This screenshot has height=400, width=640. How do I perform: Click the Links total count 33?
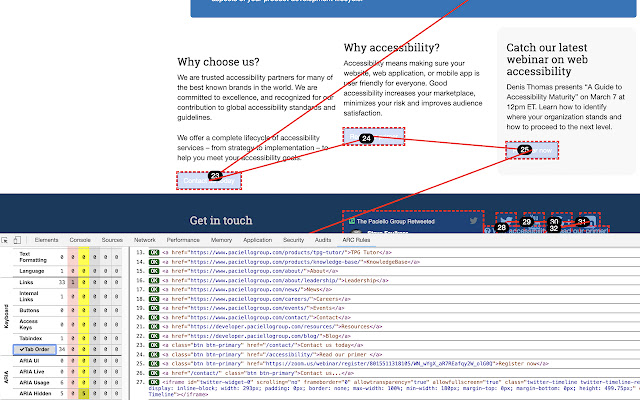pos(62,282)
